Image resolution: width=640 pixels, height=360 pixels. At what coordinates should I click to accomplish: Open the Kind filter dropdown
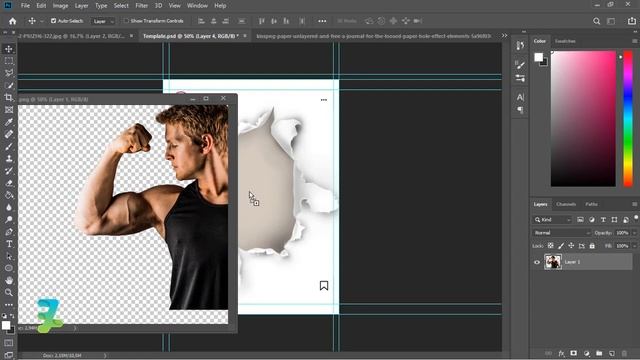(553, 220)
